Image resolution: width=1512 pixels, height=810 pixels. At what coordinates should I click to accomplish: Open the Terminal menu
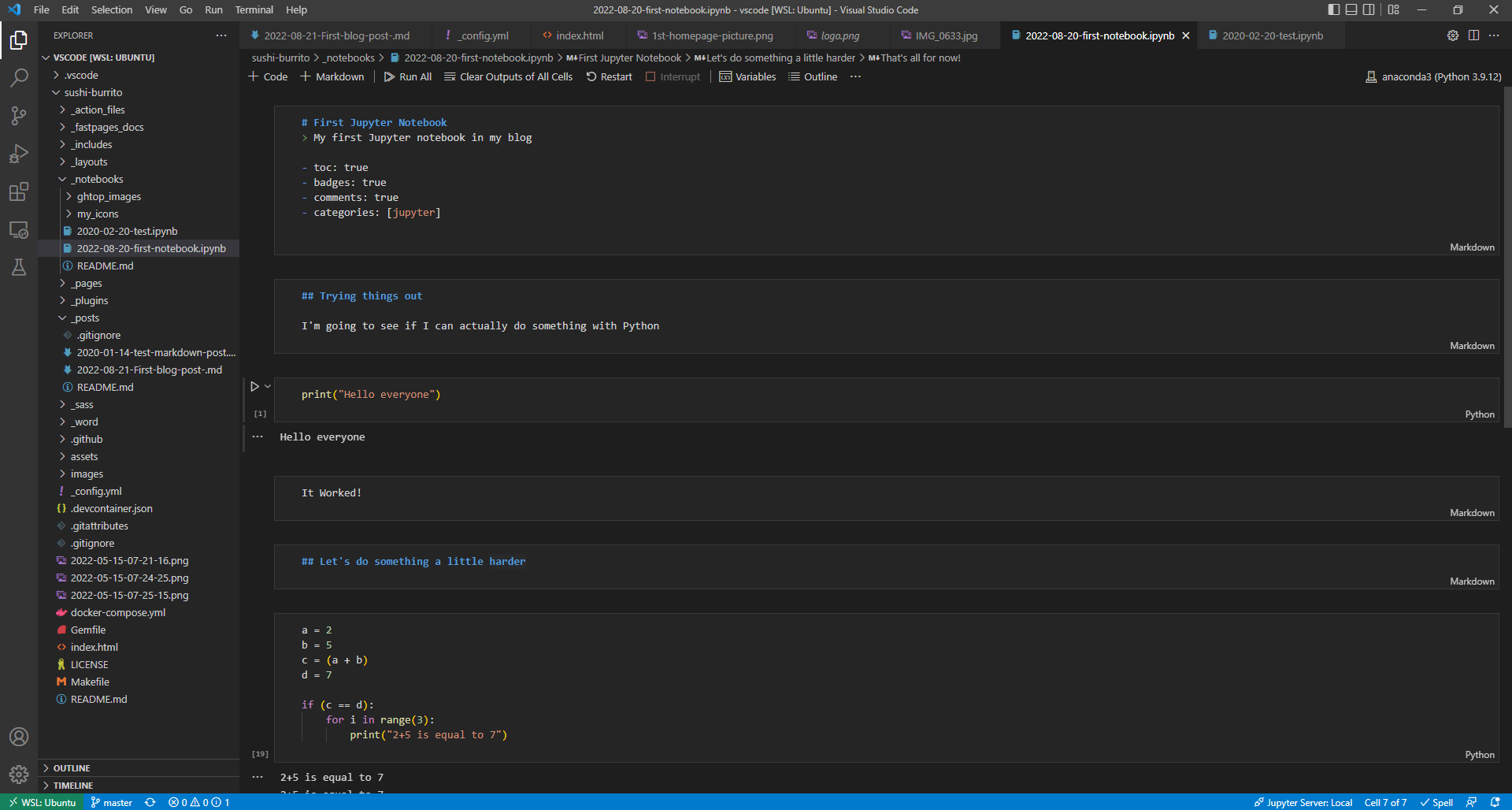click(254, 9)
